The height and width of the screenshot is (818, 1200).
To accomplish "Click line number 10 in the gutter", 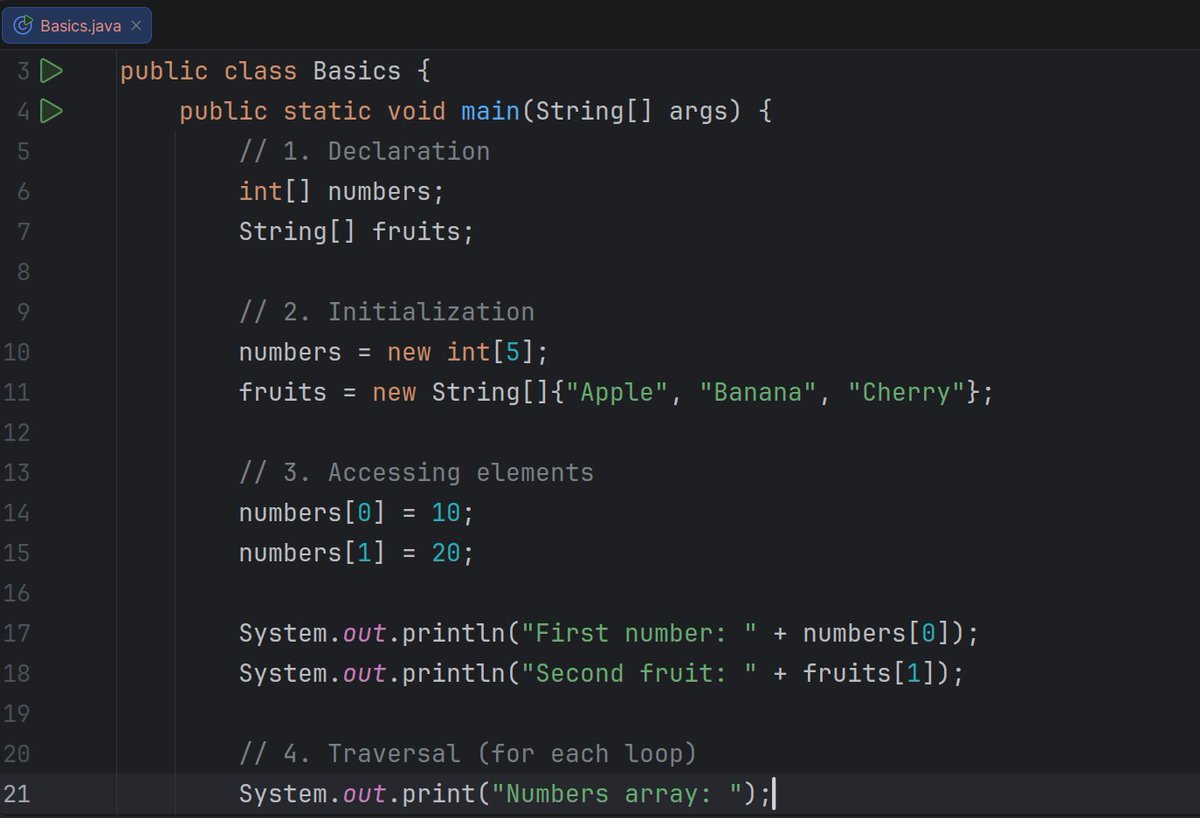I will point(17,352).
